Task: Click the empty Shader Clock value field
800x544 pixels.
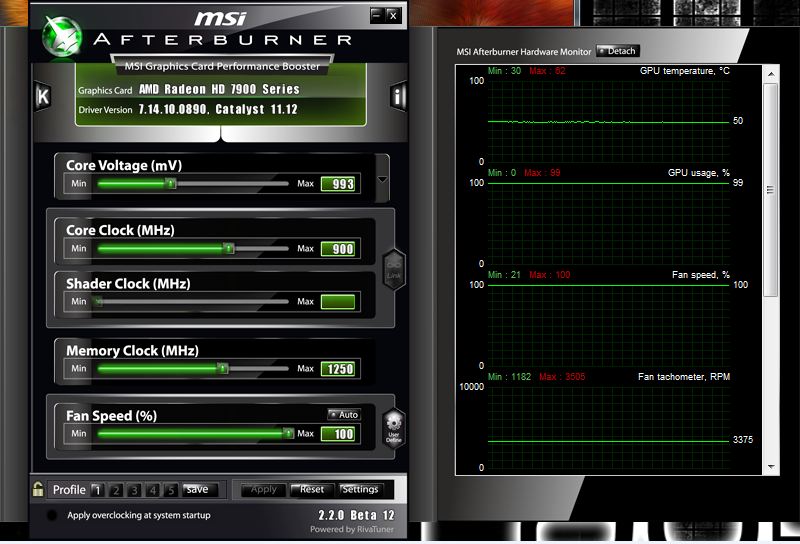Action: click(338, 302)
